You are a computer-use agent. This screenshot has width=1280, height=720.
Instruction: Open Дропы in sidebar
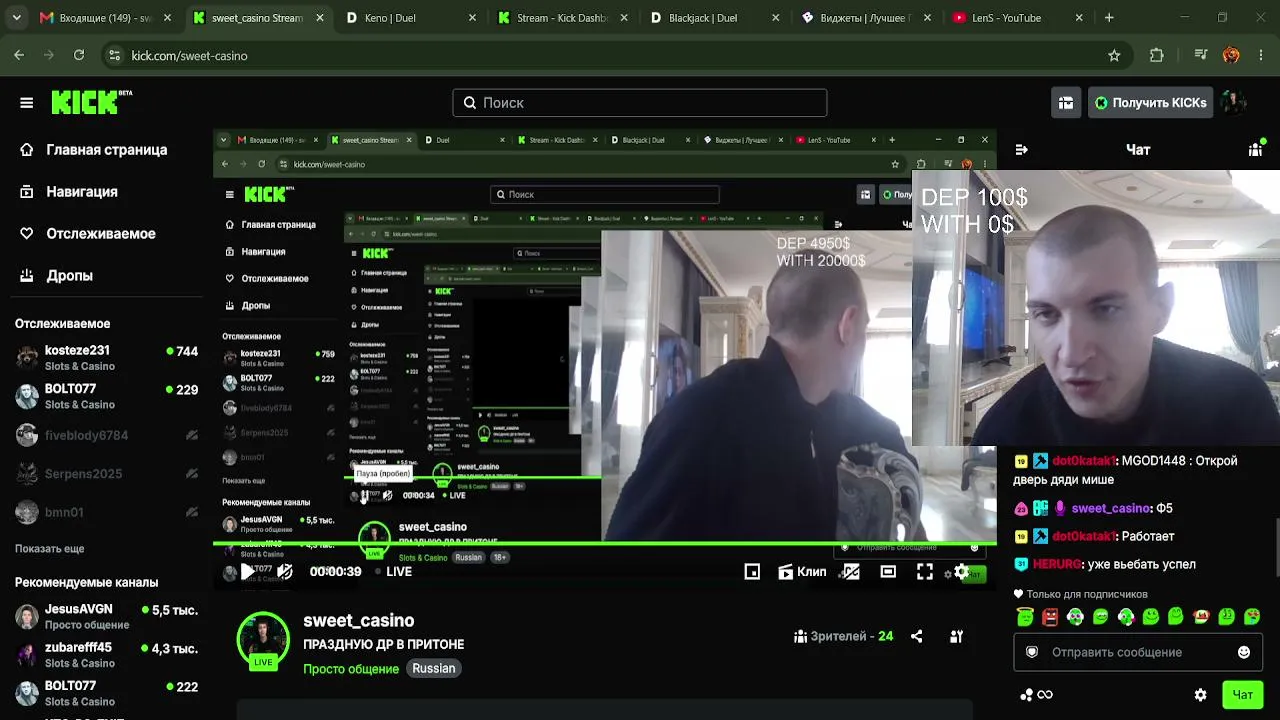point(58,276)
